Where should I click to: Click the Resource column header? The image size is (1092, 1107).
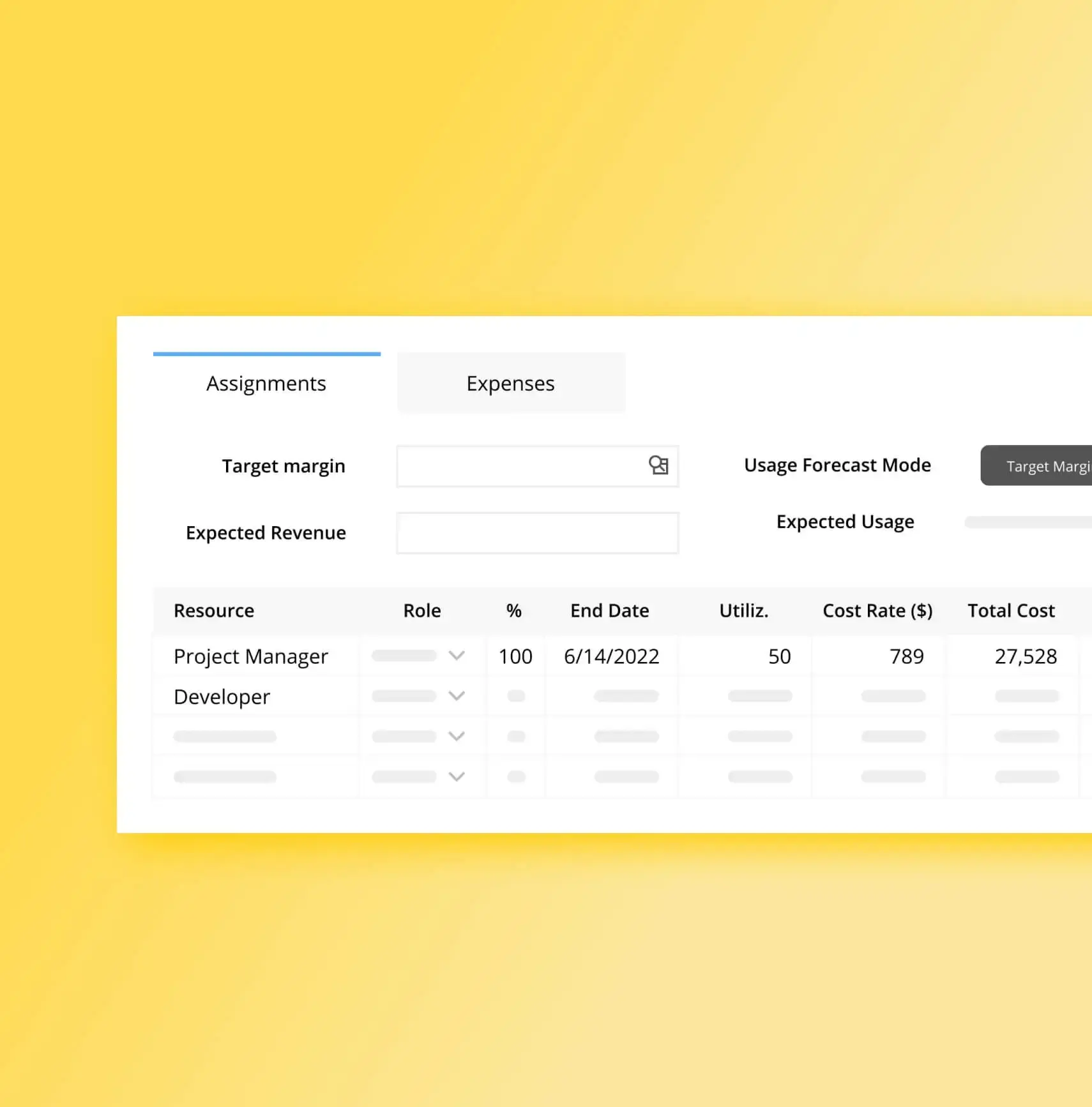213,610
